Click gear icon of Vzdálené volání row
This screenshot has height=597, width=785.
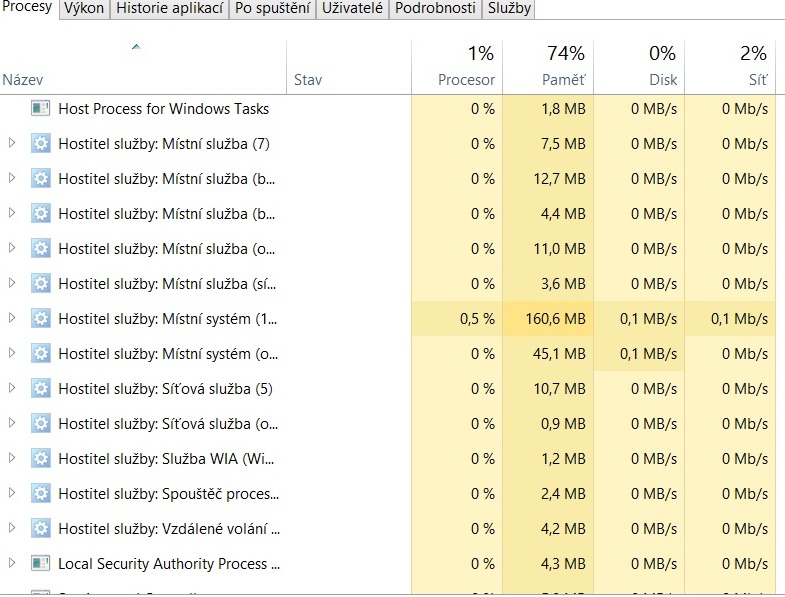pos(40,529)
